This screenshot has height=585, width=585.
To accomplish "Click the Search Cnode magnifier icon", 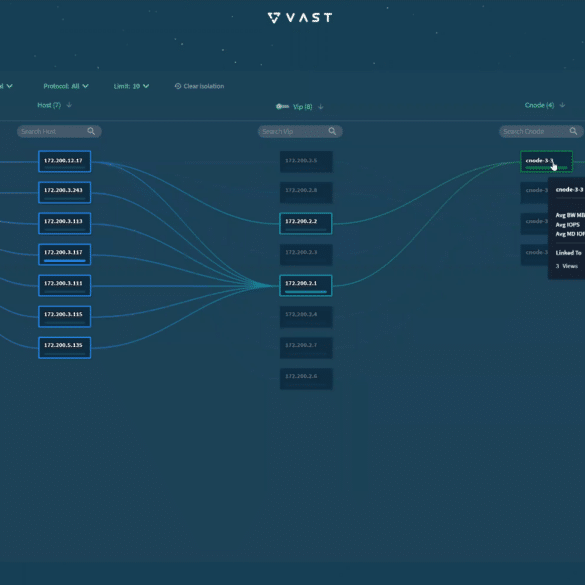I will tap(573, 131).
